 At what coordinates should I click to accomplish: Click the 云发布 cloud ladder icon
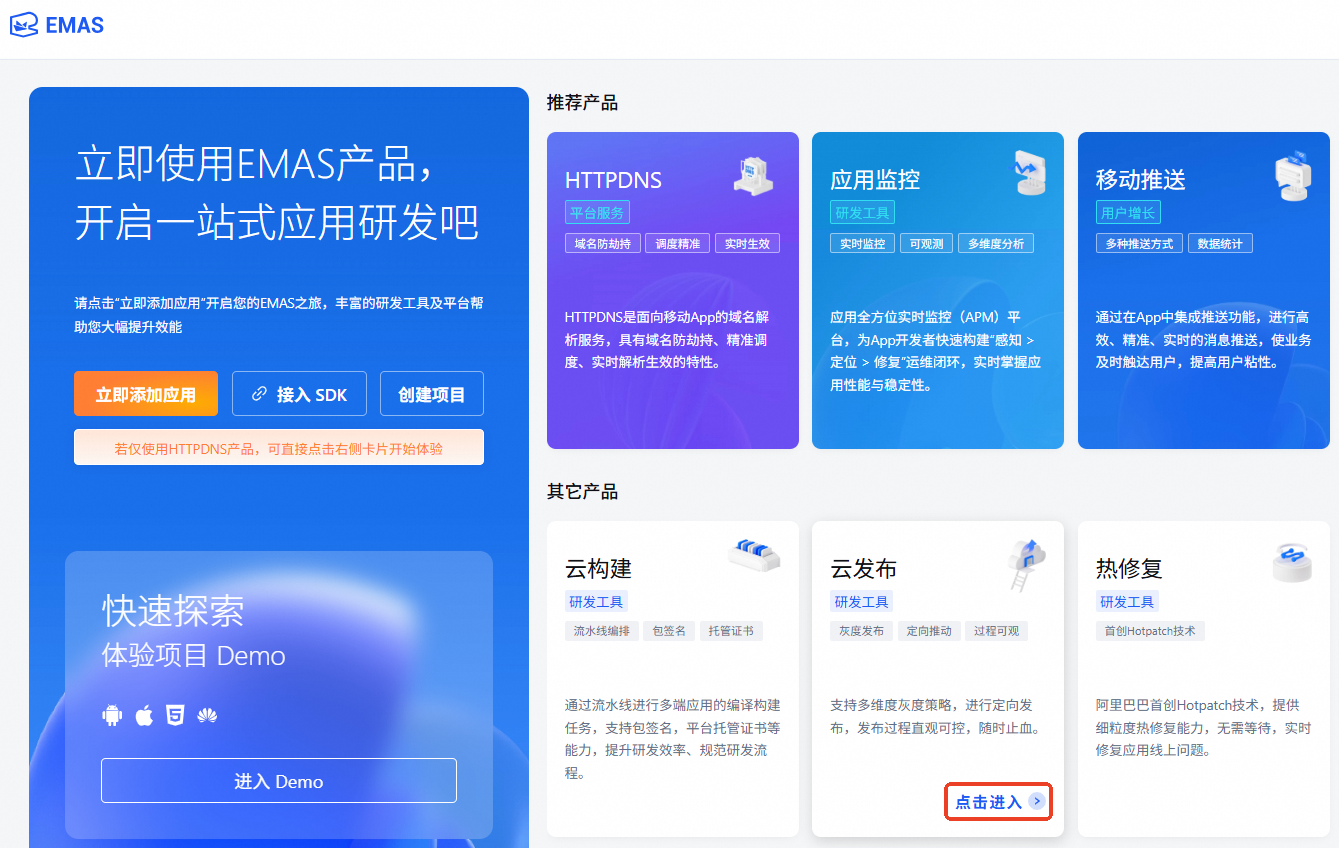[1026, 565]
